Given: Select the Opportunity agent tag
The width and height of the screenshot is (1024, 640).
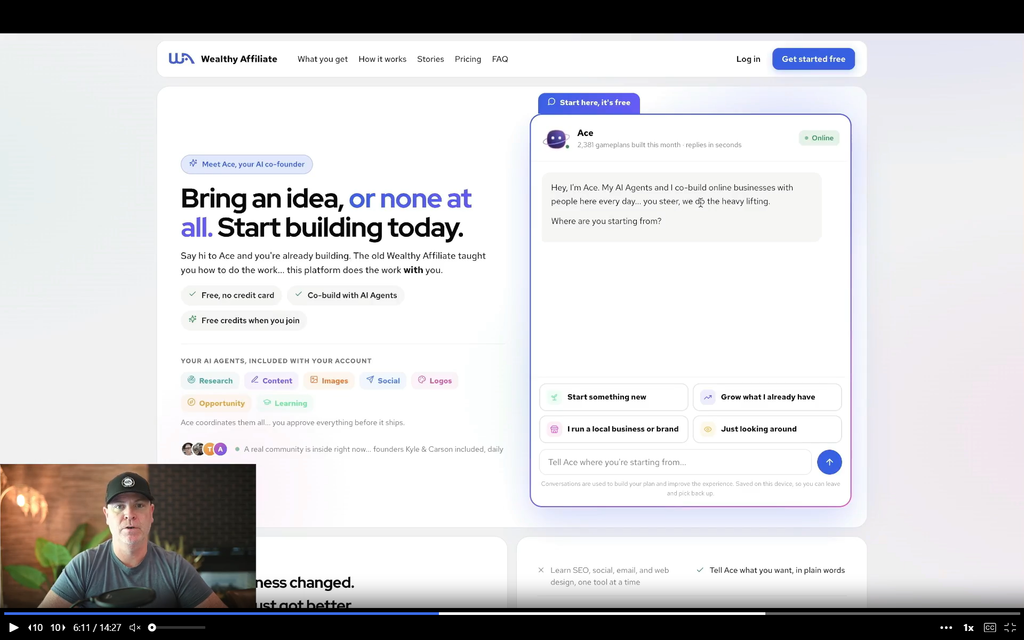Looking at the screenshot, I should (216, 403).
